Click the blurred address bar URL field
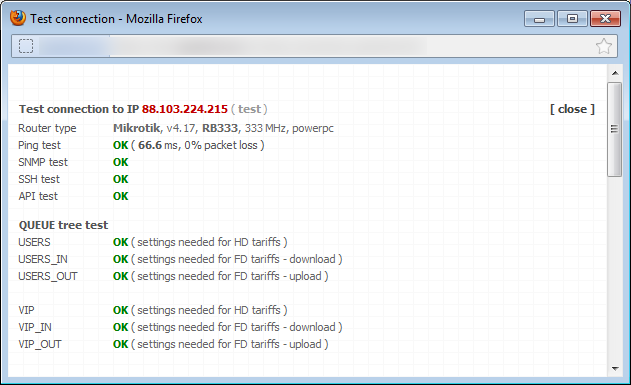Viewport: 631px width, 385px height. point(314,46)
